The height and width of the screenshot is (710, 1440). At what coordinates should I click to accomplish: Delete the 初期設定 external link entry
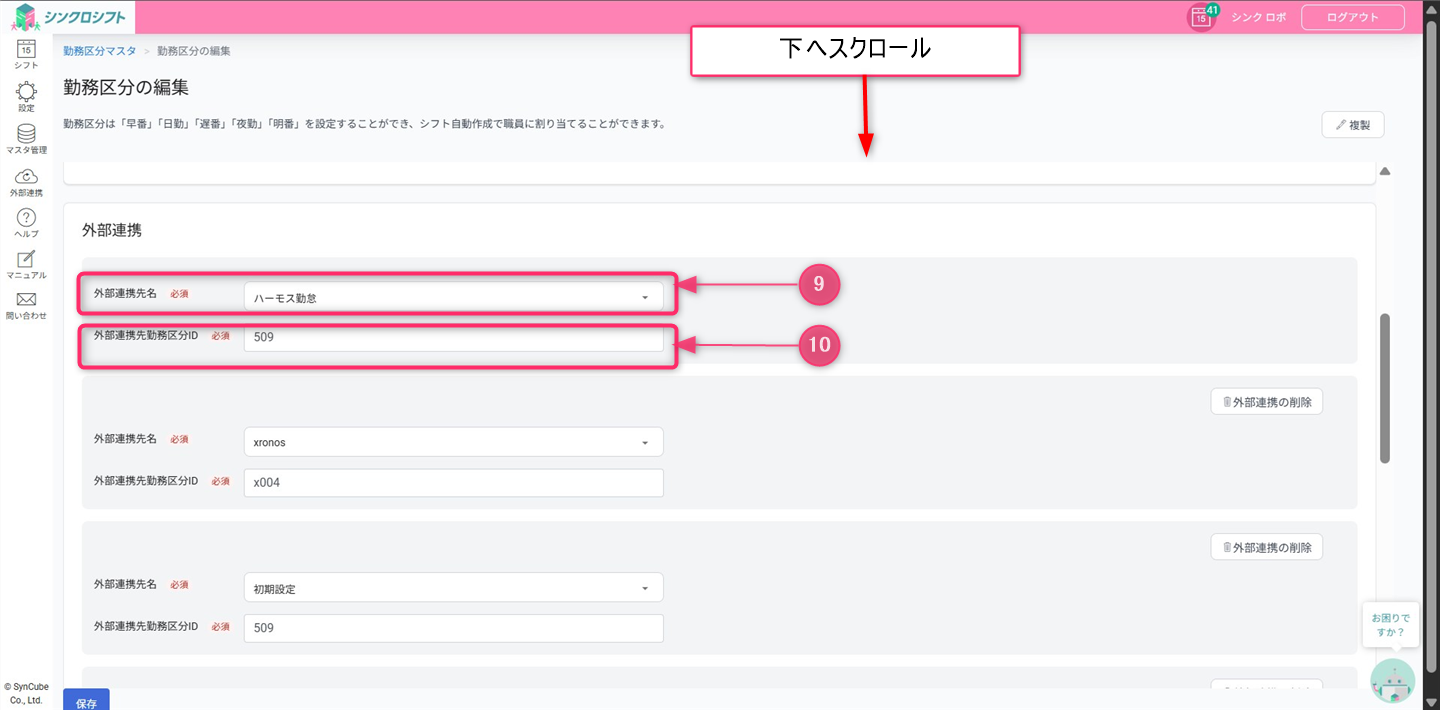tap(1266, 547)
